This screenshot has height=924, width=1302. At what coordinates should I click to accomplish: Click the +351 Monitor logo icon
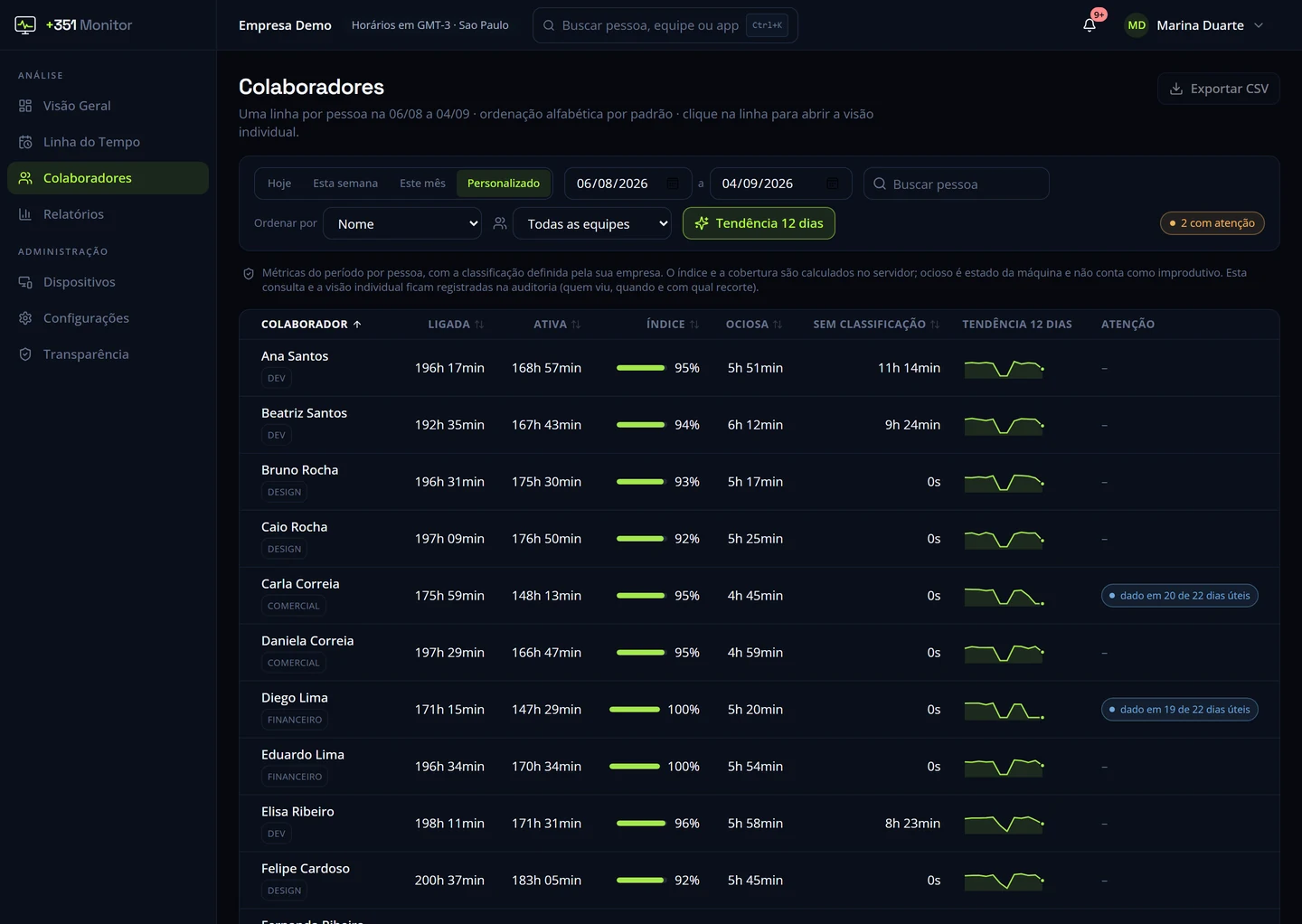25,25
